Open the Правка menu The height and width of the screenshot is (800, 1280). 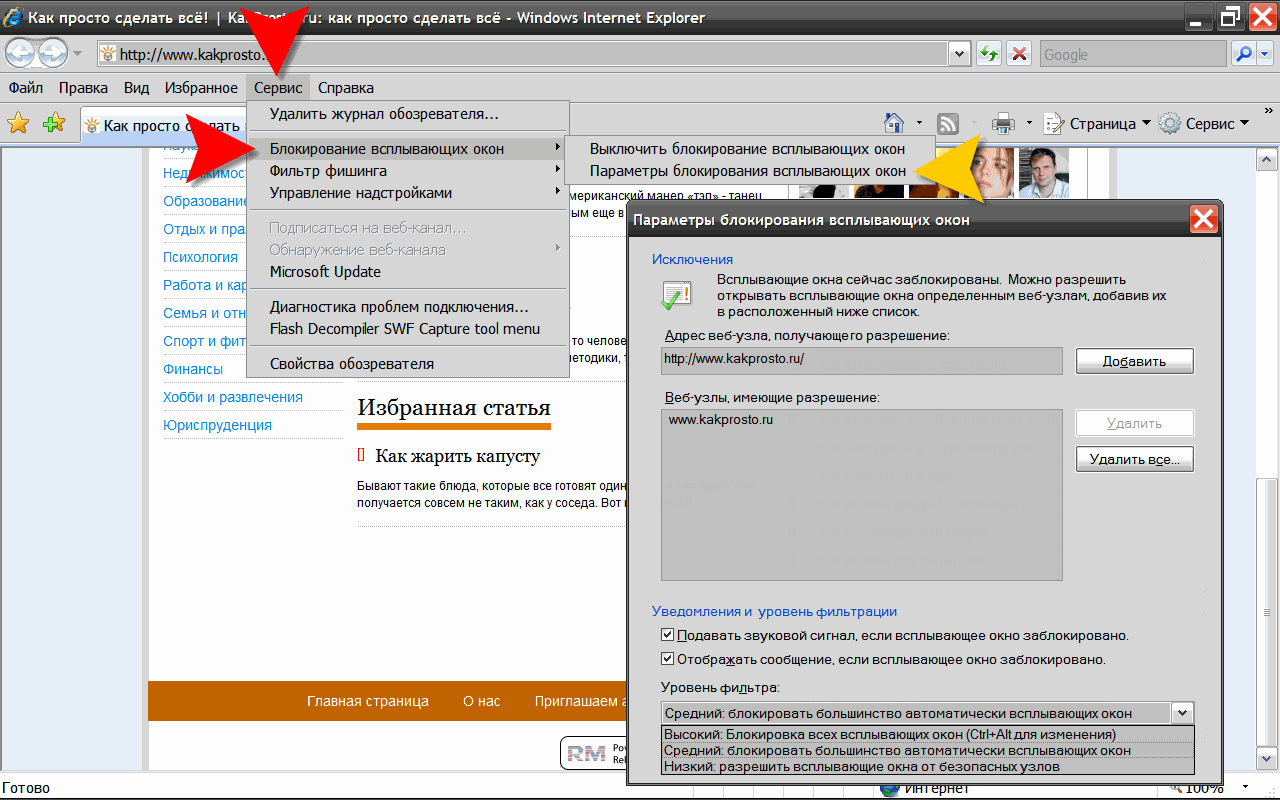pos(83,88)
